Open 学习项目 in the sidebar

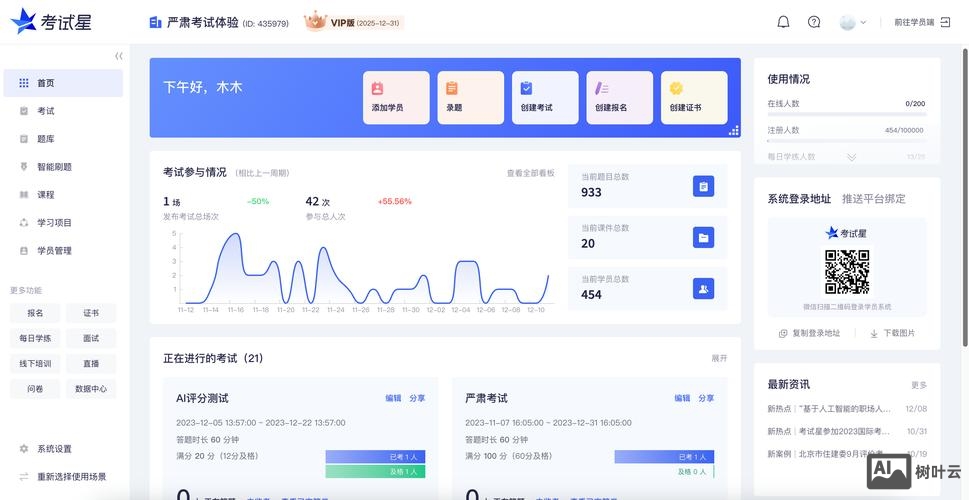tap(63, 222)
